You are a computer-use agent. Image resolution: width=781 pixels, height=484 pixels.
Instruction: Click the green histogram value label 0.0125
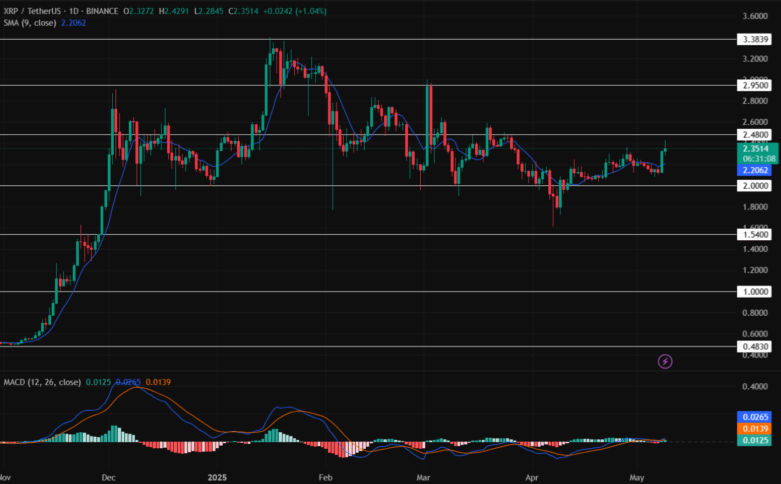[754, 440]
